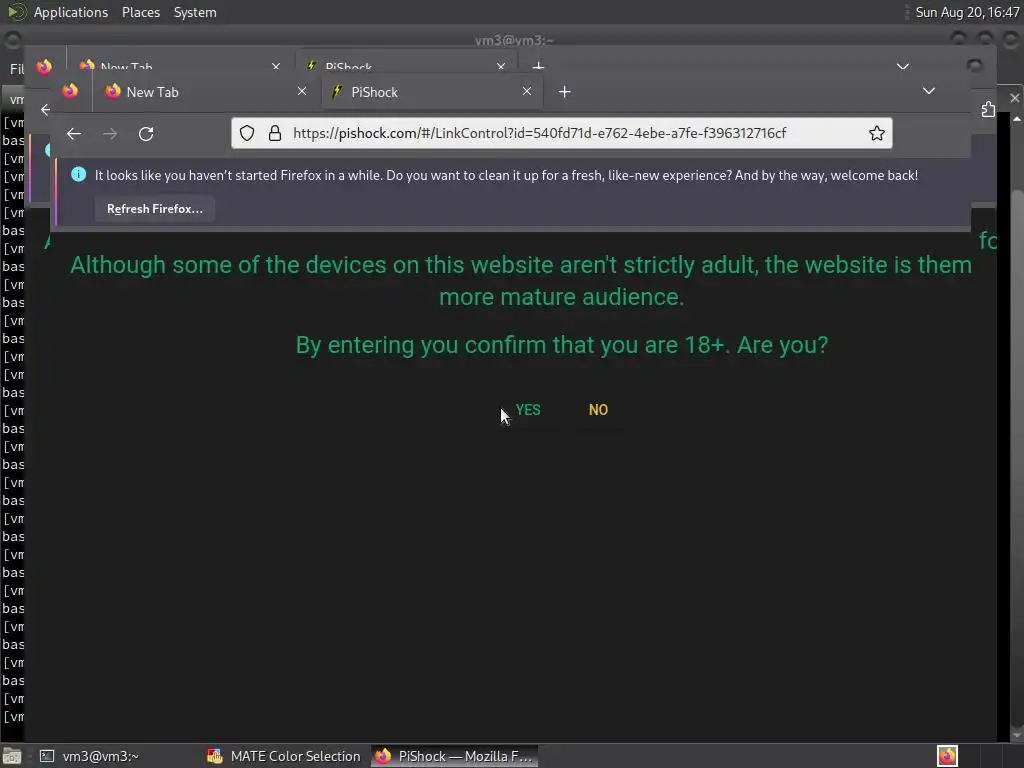
Task: Open the Applications menu
Action: click(71, 12)
